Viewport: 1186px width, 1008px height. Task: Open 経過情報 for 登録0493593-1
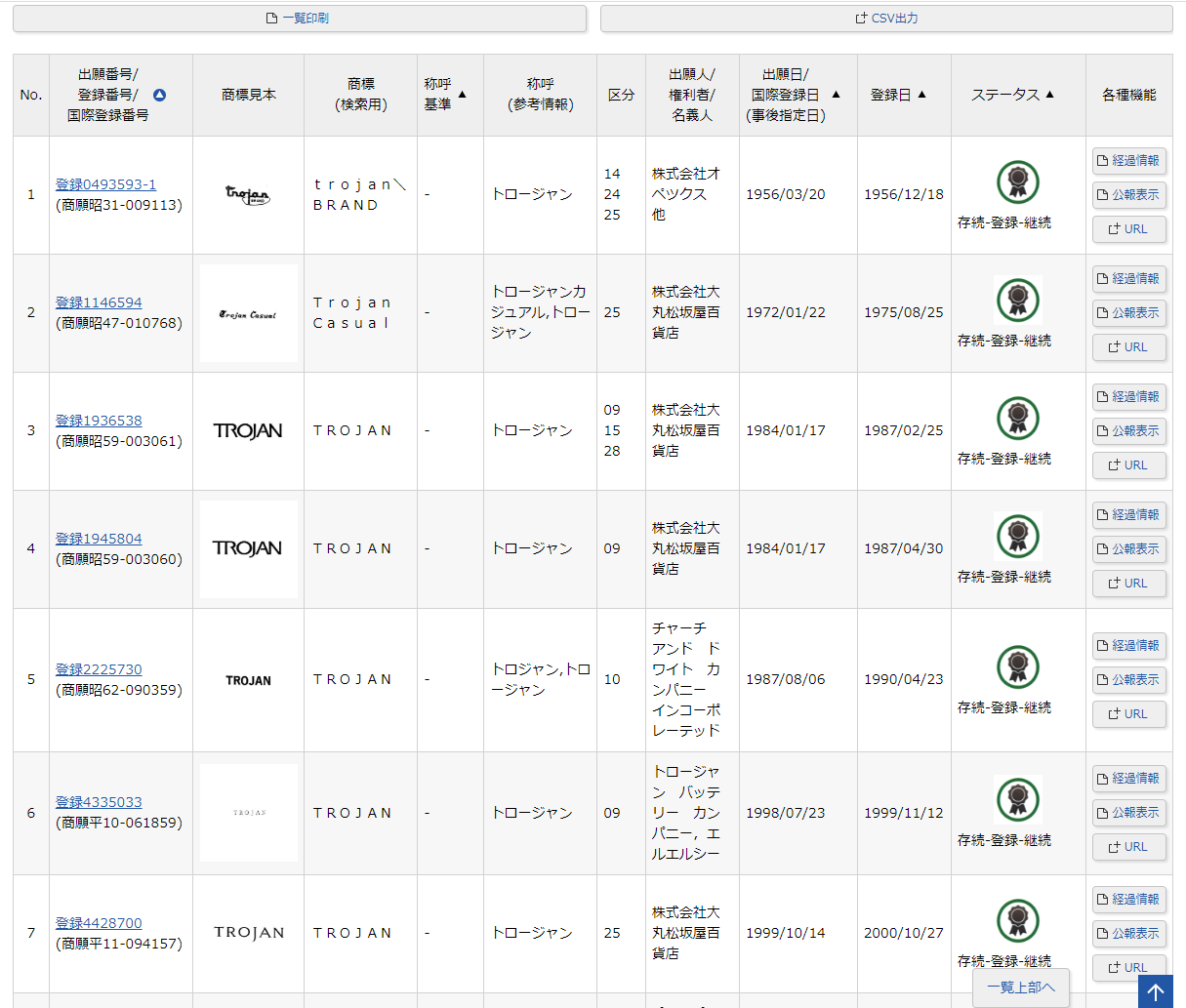coord(1129,161)
